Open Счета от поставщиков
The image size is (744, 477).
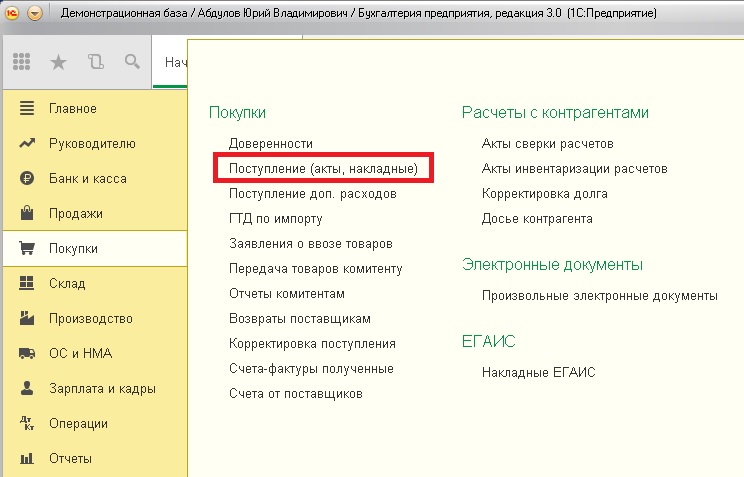coord(296,394)
